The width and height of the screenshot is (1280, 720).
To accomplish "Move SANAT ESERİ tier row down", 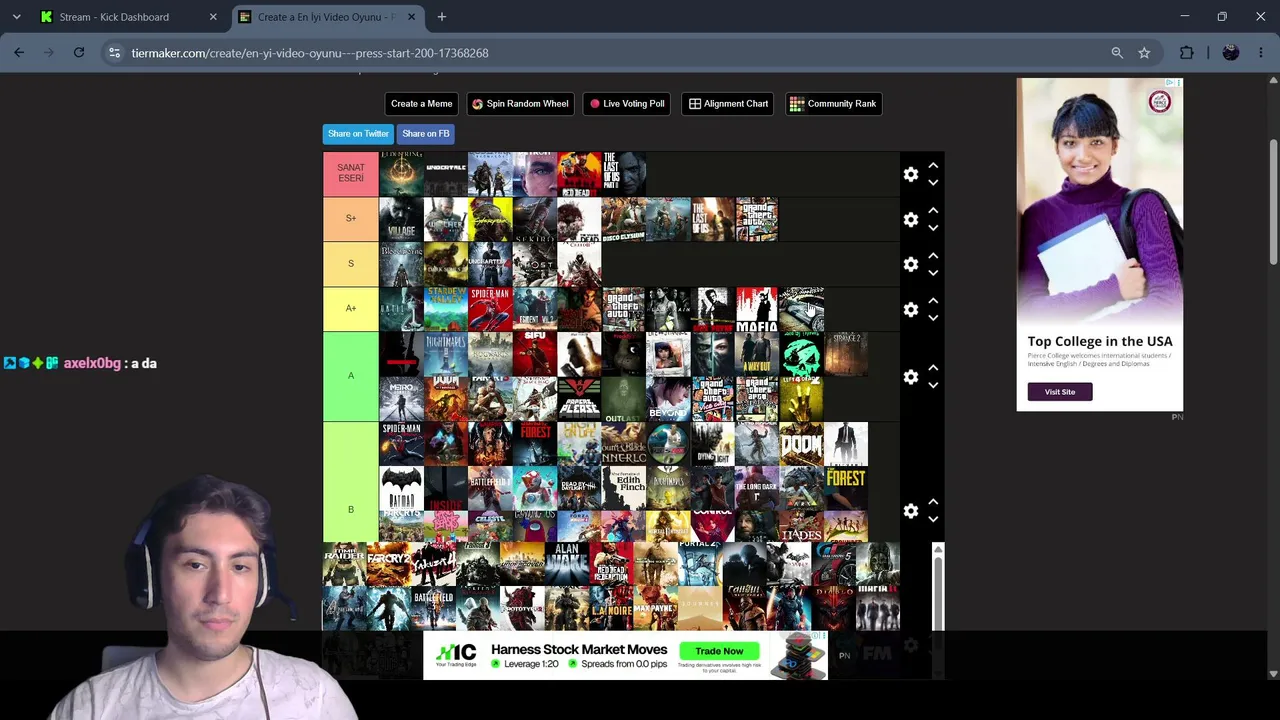I will coord(933,182).
